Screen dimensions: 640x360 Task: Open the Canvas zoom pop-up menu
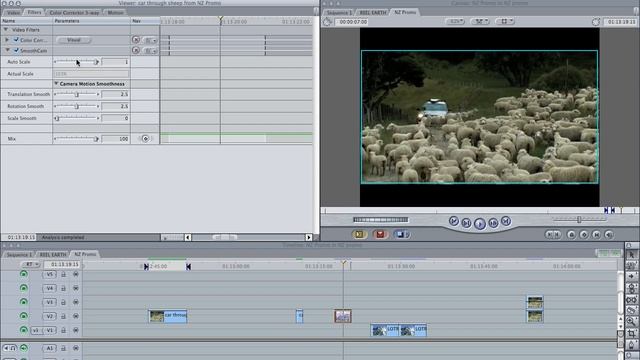pyautogui.click(x=455, y=21)
